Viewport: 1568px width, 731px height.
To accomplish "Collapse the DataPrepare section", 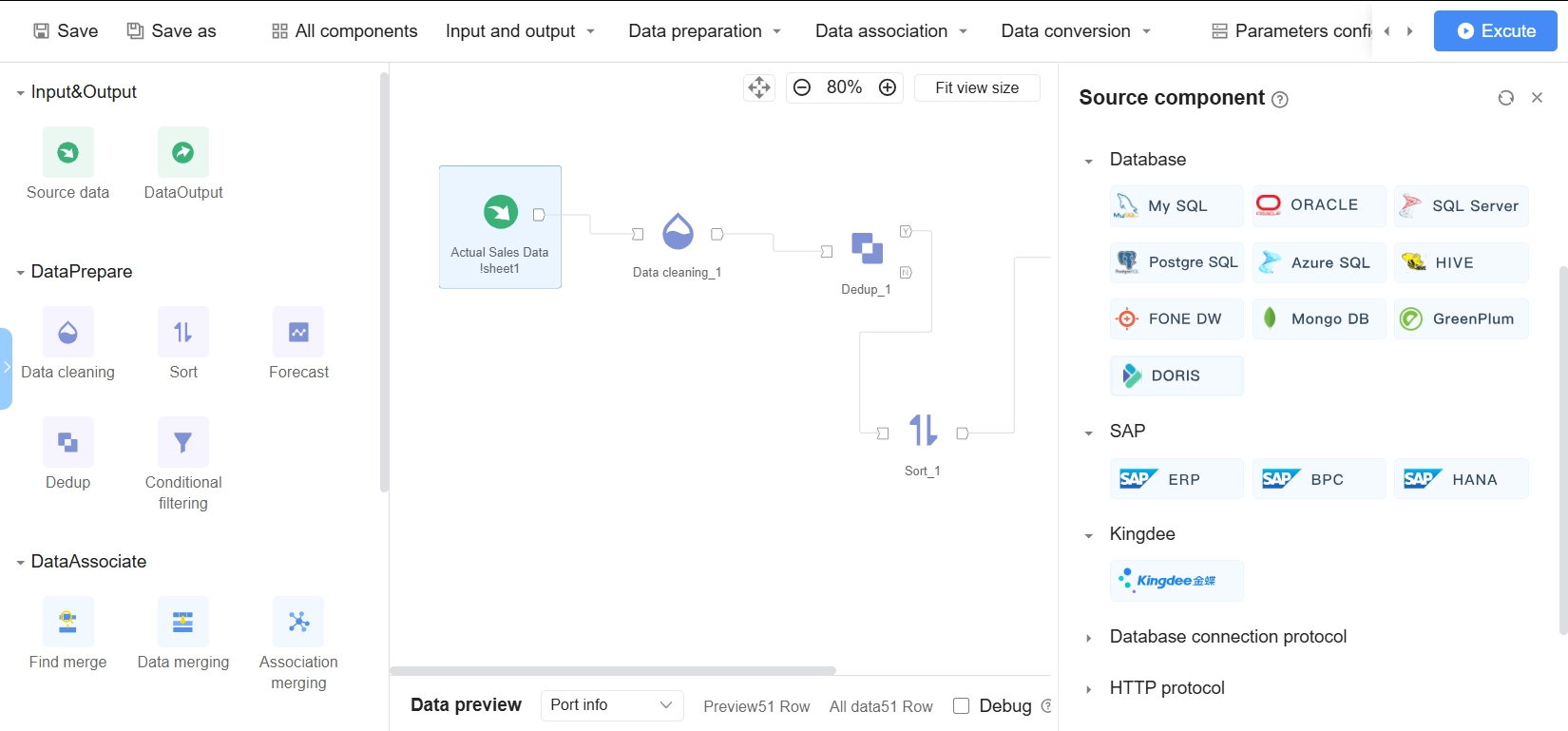I will 20,273.
